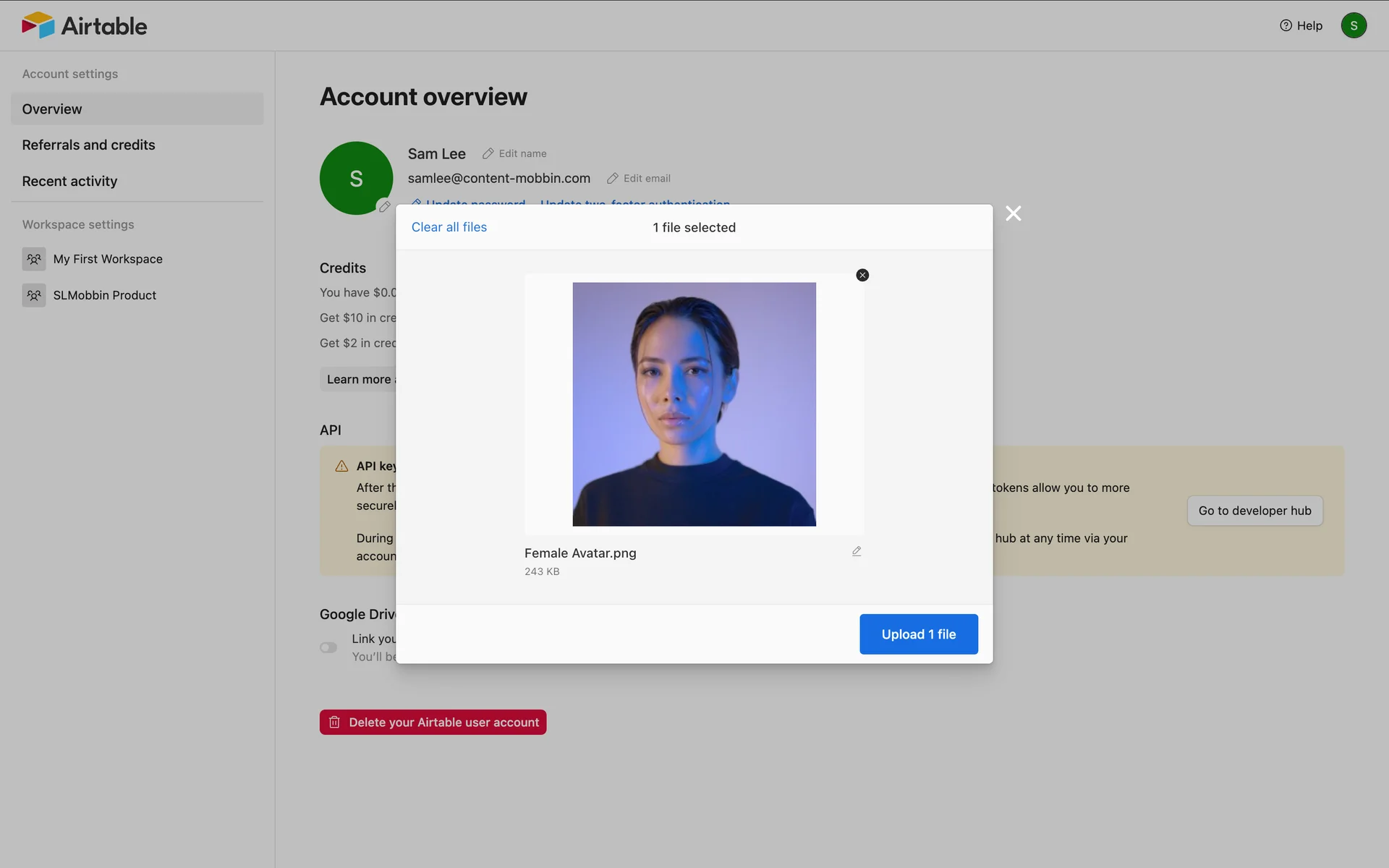
Task: Toggle the Google Drive link switch
Action: coord(328,647)
